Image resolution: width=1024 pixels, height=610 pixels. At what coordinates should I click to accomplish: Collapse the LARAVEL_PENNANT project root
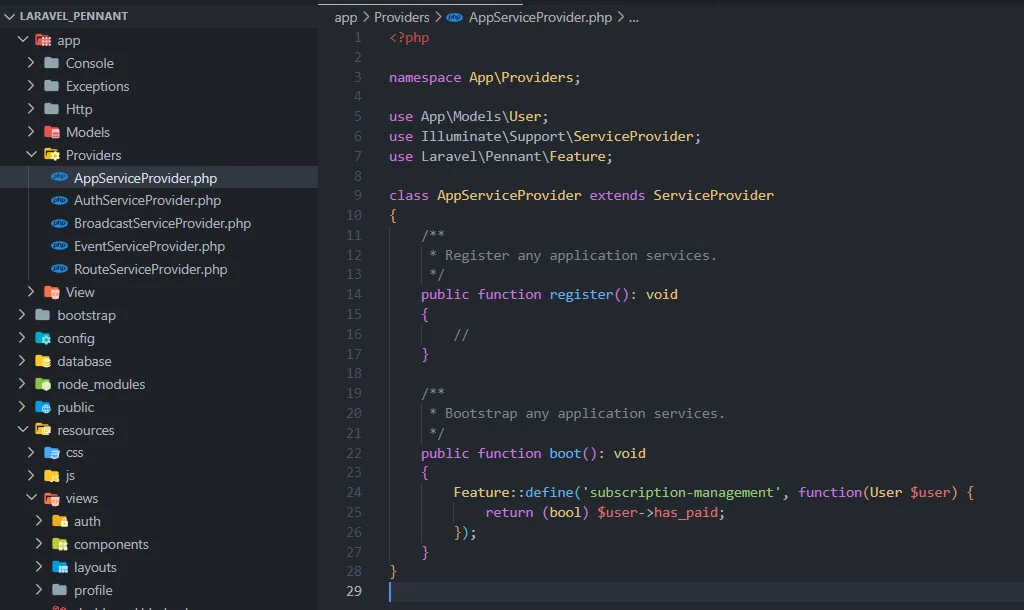(9, 17)
